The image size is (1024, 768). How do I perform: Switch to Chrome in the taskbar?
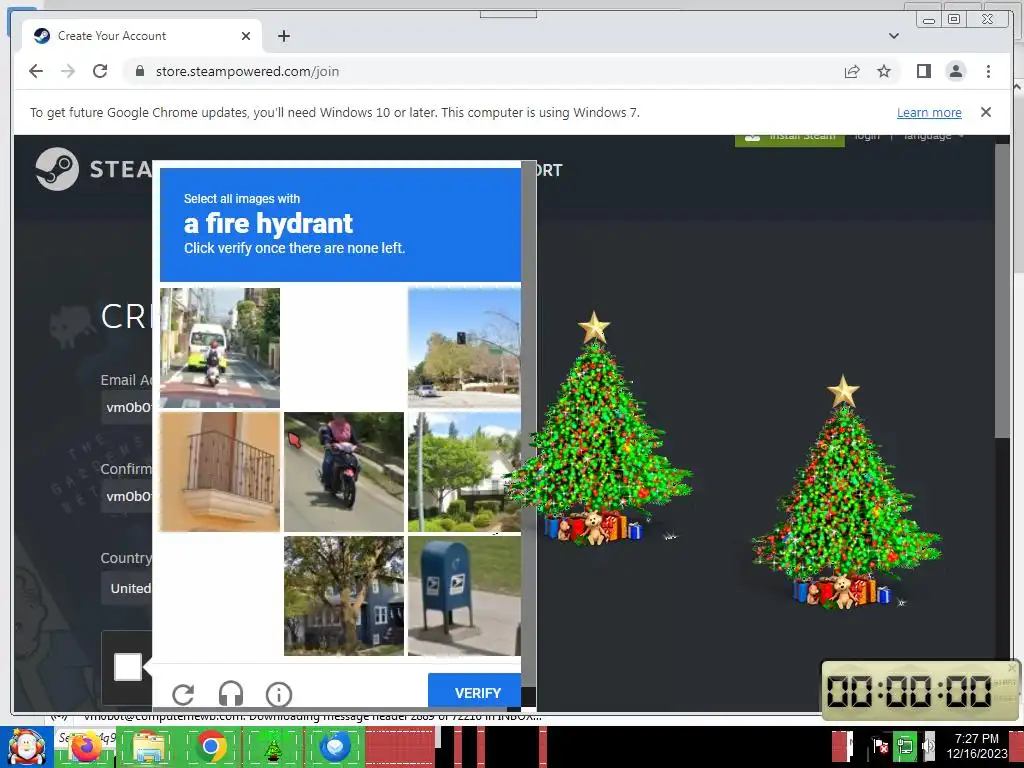(x=211, y=746)
